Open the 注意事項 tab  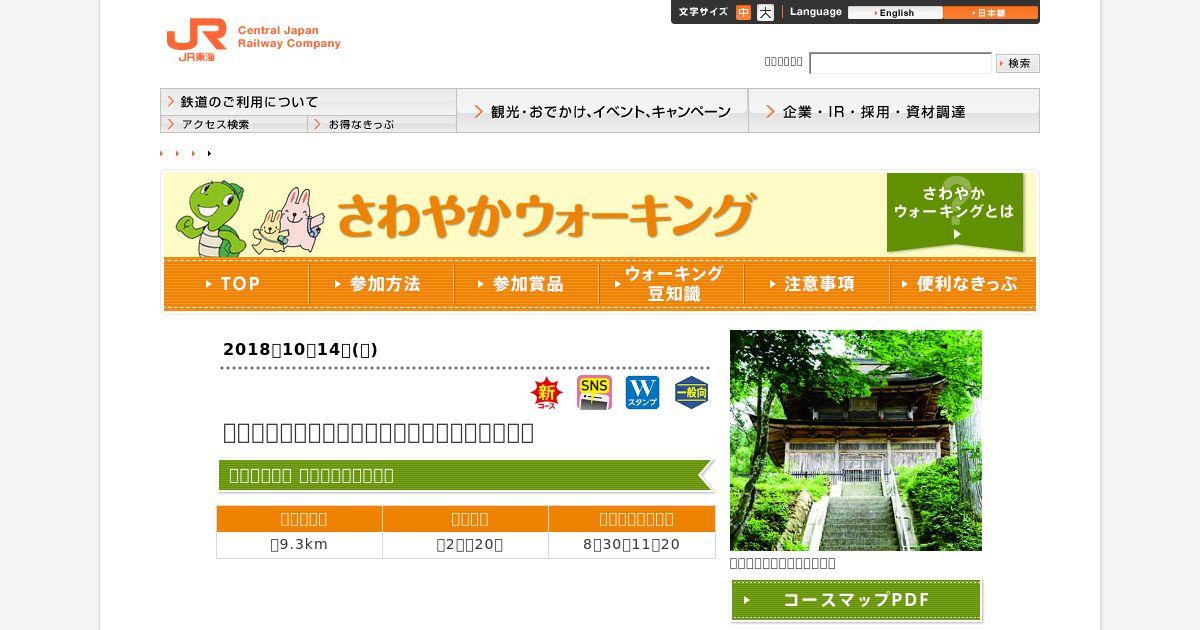816,284
